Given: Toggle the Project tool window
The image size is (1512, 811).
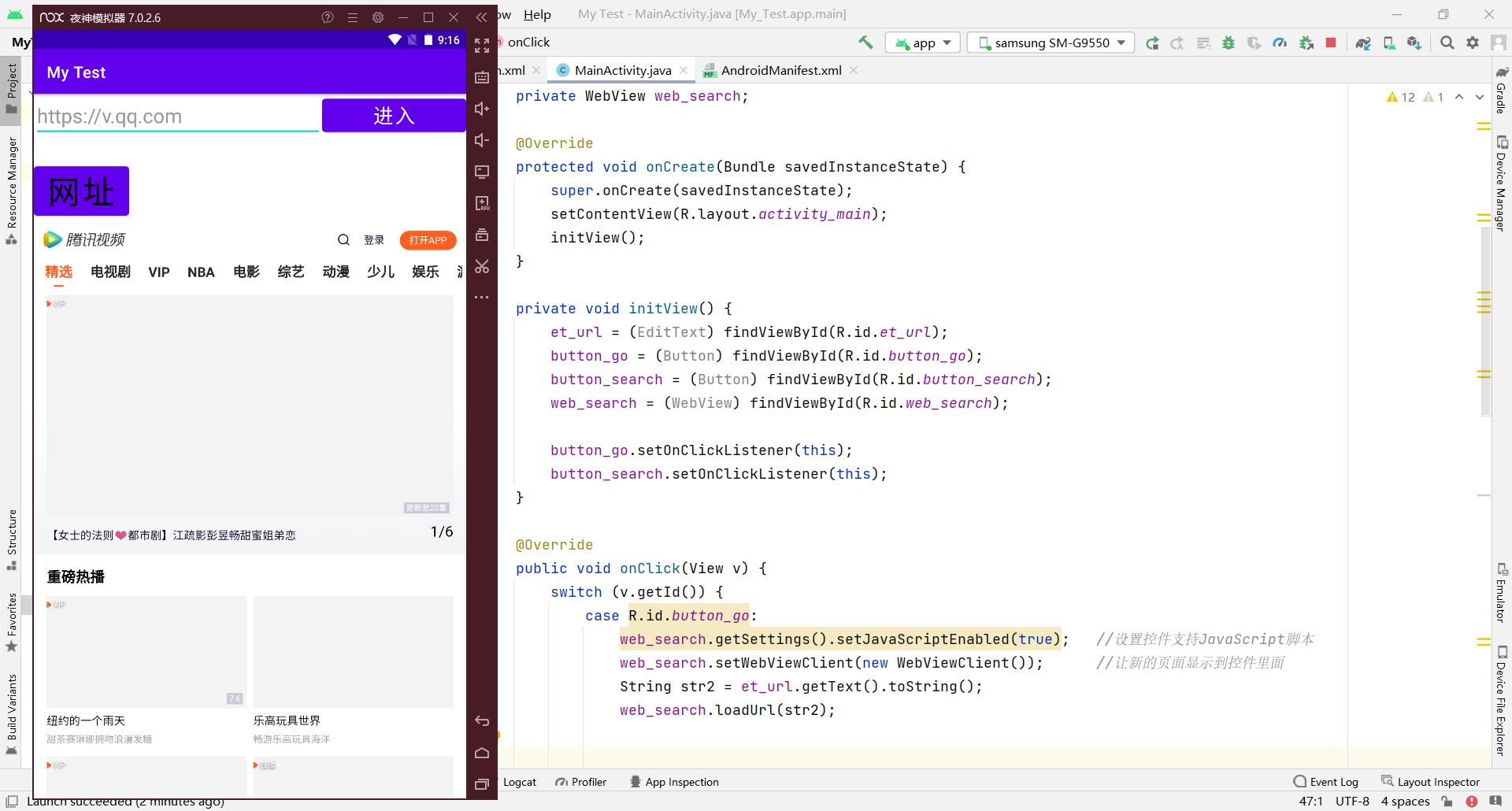Looking at the screenshot, I should 12,87.
